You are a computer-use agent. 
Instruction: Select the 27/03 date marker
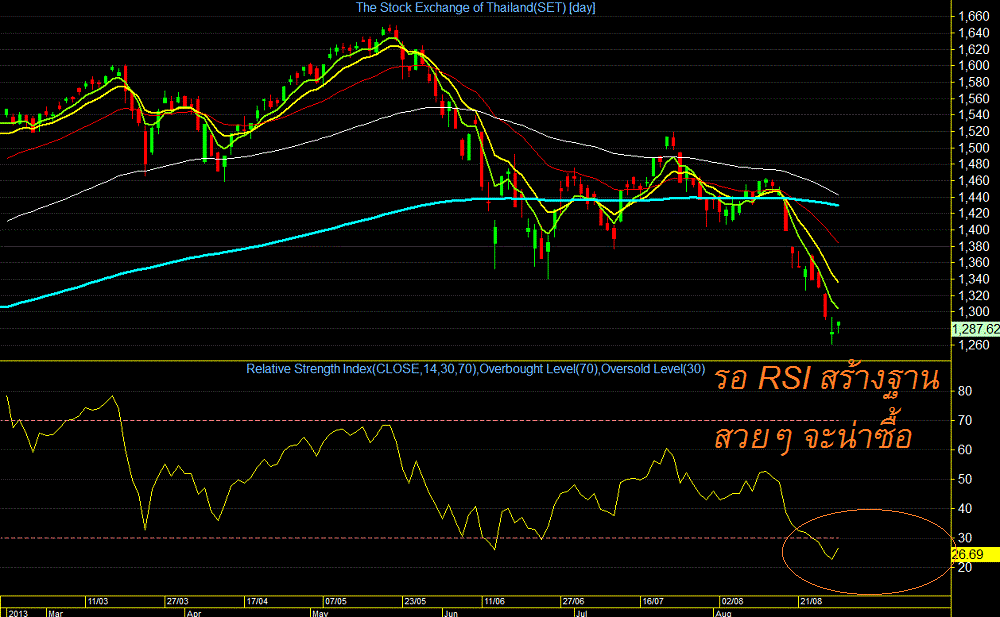pyautogui.click(x=177, y=602)
